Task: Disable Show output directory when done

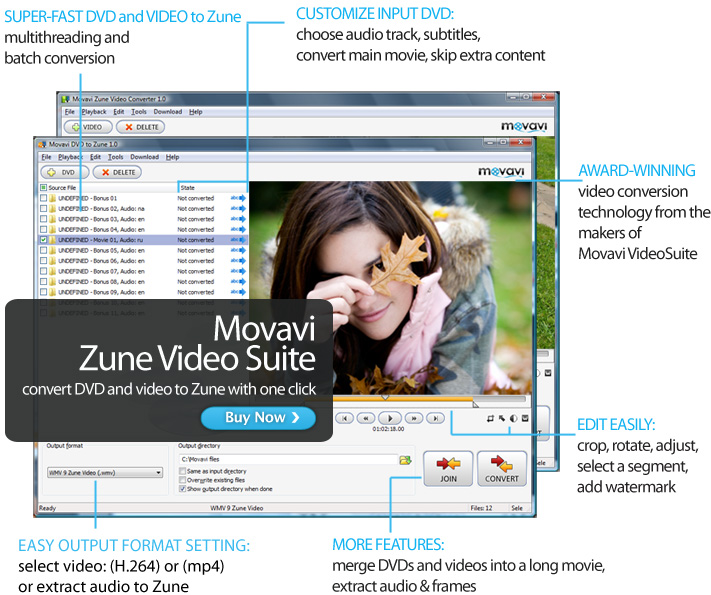Action: coord(183,489)
